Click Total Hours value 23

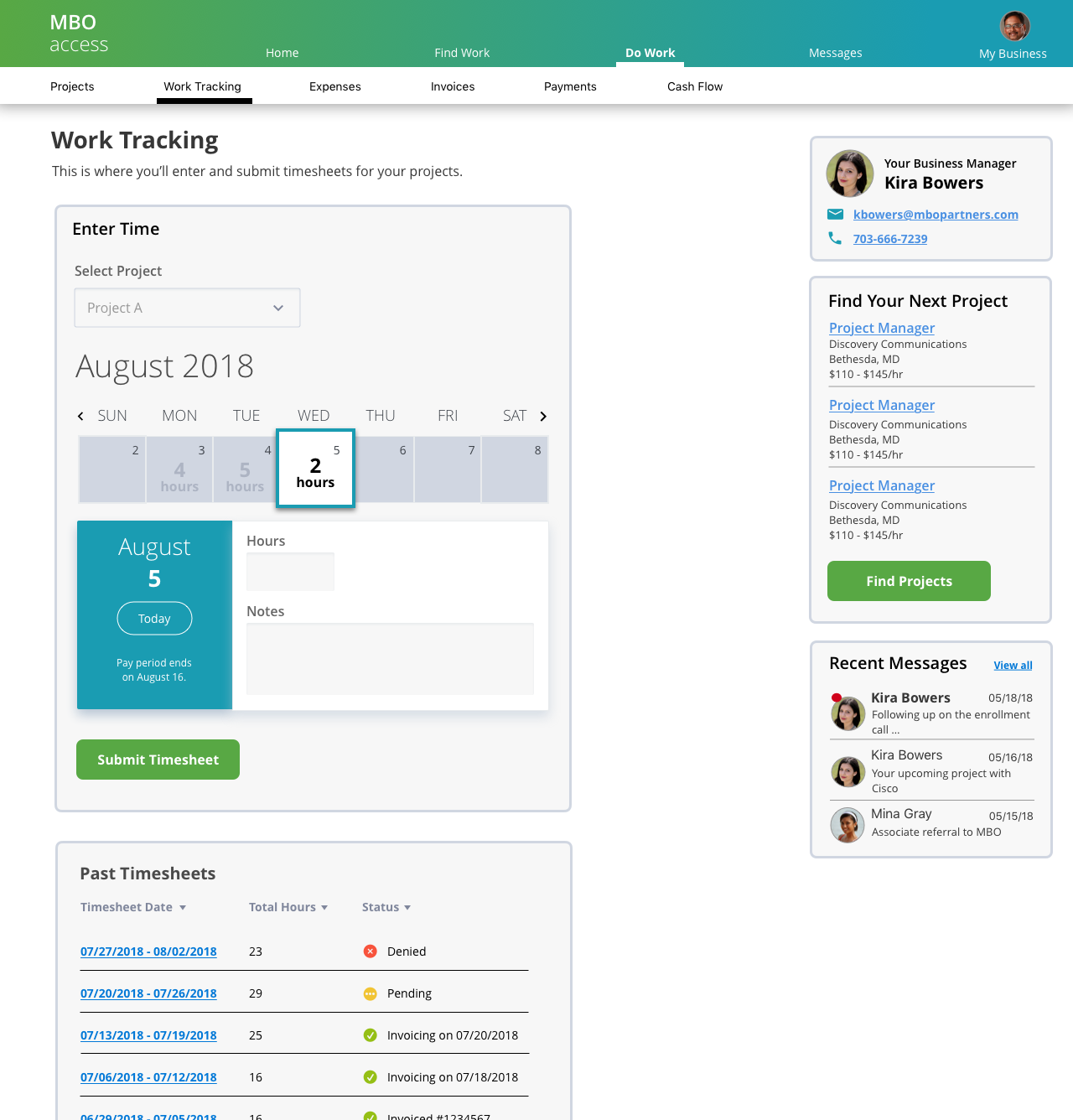point(256,951)
